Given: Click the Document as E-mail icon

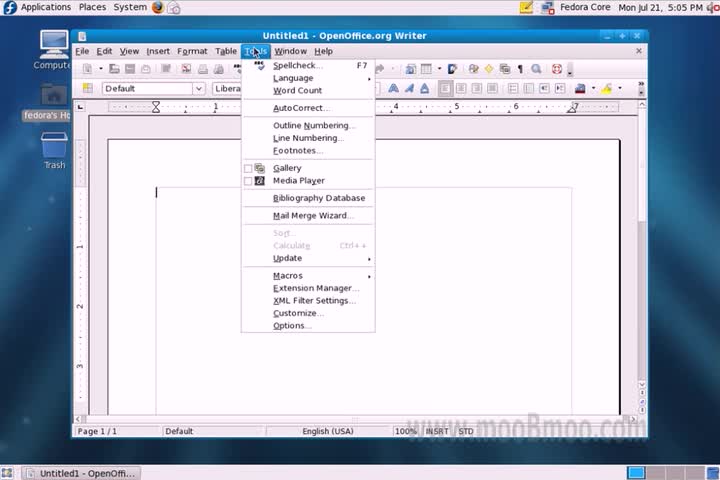Looking at the screenshot, I should coord(146,69).
